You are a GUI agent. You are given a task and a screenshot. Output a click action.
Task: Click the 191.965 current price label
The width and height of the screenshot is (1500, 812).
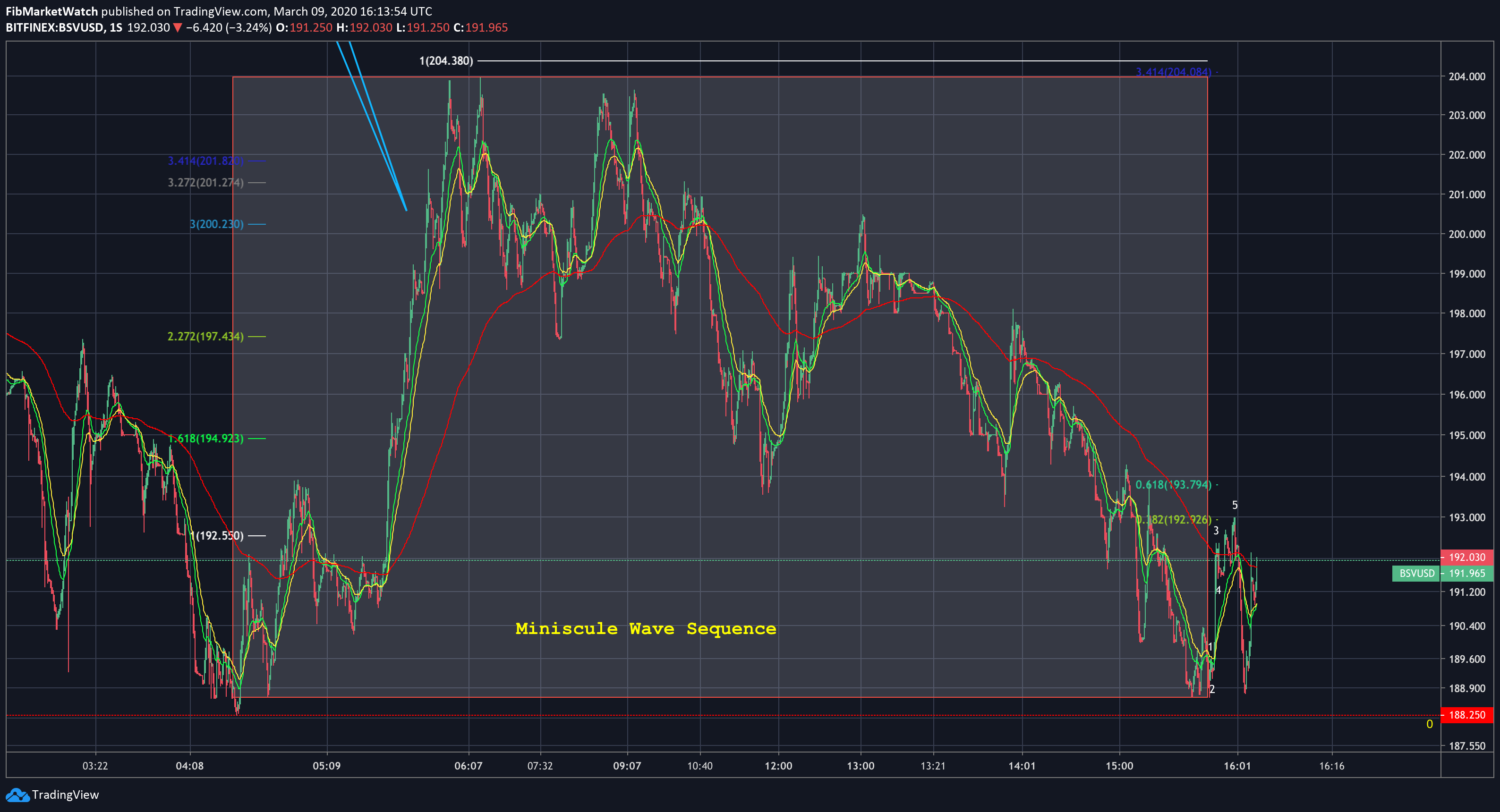(x=1467, y=573)
